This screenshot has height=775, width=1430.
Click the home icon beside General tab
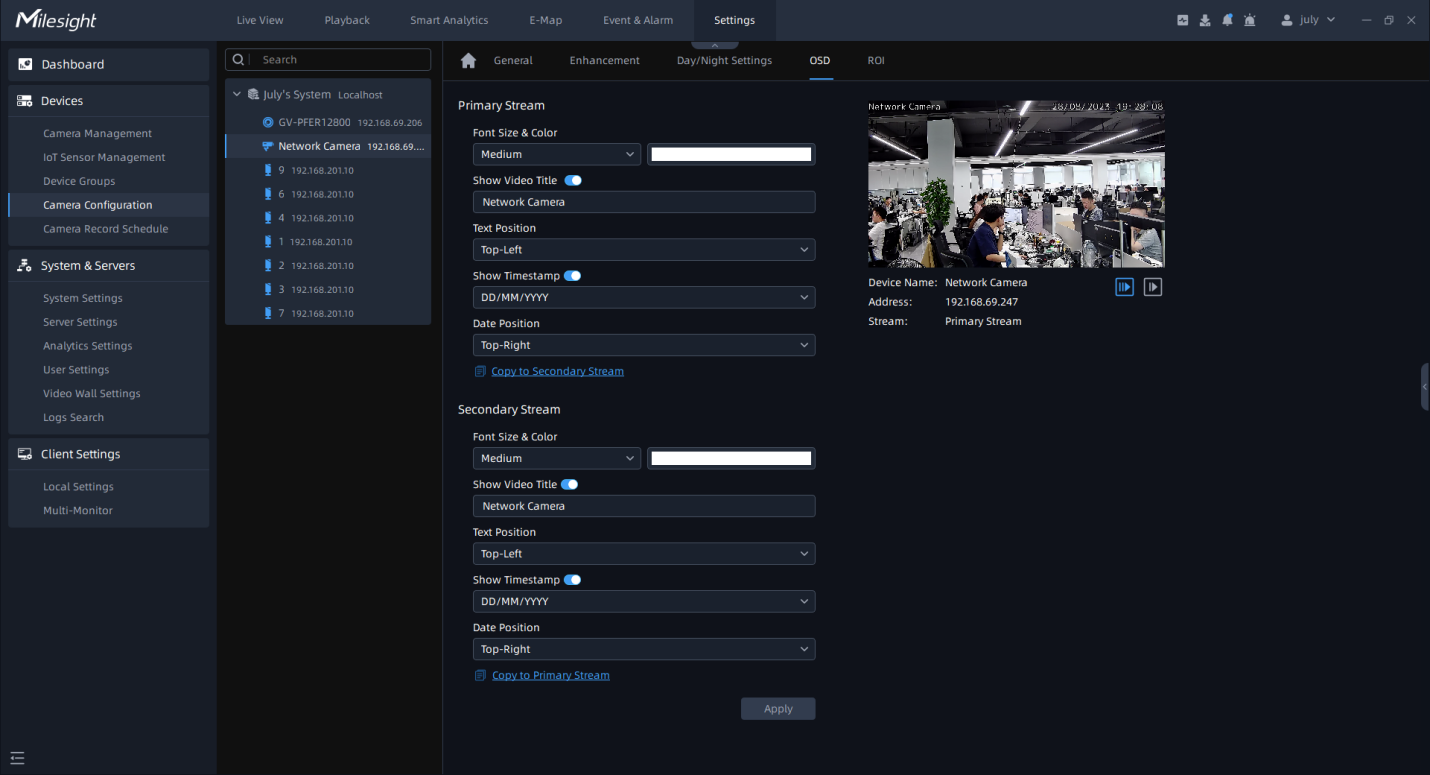pos(468,61)
